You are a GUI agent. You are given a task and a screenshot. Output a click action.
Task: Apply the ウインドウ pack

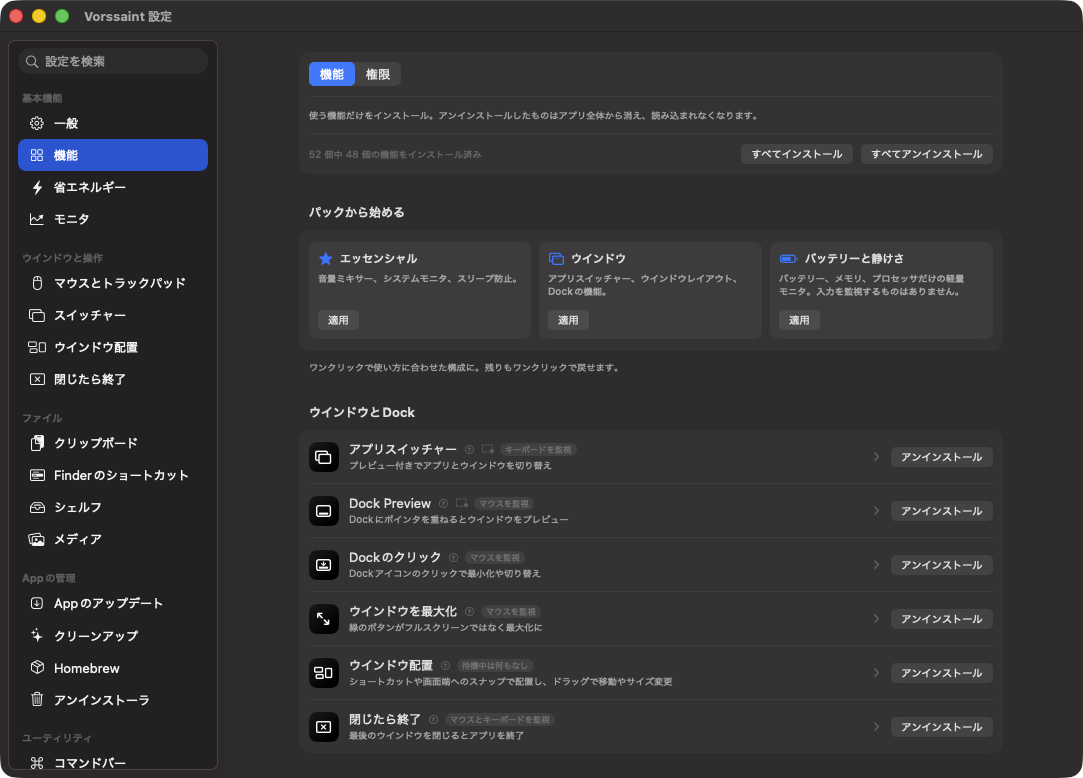pos(568,320)
